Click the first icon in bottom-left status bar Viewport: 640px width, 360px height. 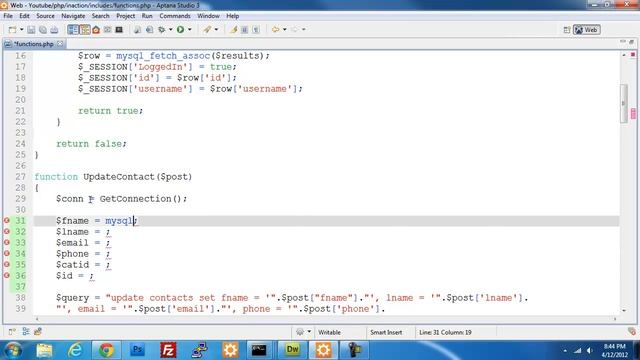pos(12,331)
